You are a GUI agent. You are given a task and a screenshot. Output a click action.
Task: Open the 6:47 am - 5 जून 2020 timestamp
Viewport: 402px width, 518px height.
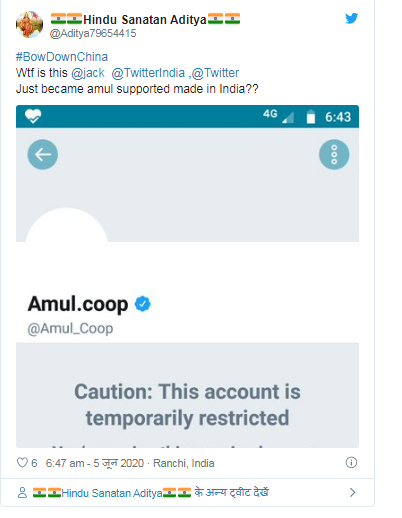click(95, 463)
